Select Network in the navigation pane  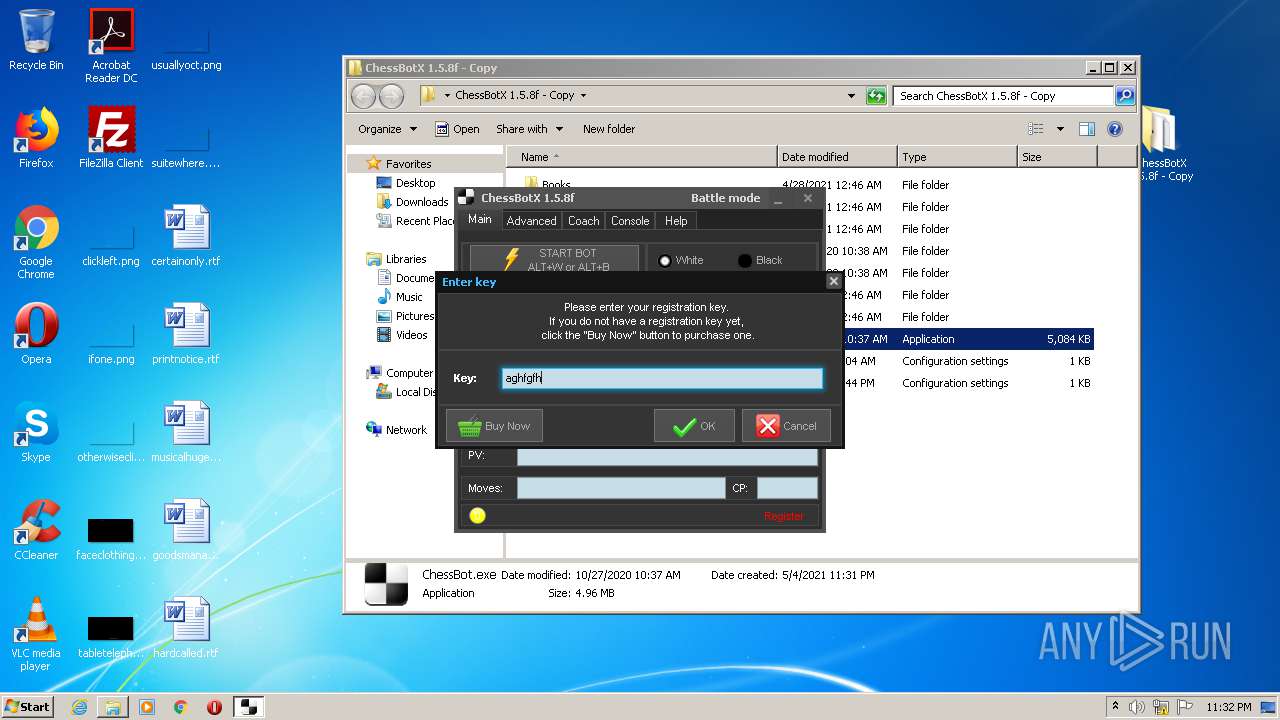click(x=406, y=430)
